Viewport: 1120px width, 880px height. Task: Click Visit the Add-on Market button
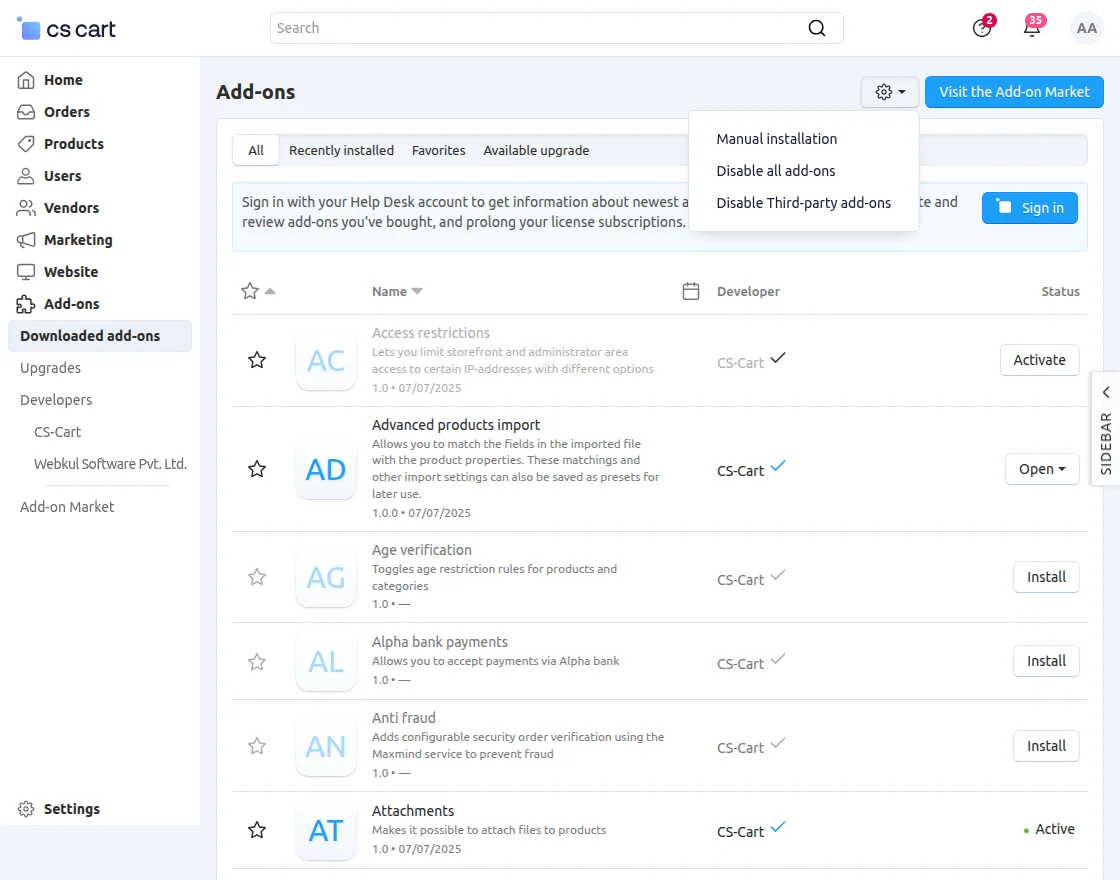coord(1014,92)
